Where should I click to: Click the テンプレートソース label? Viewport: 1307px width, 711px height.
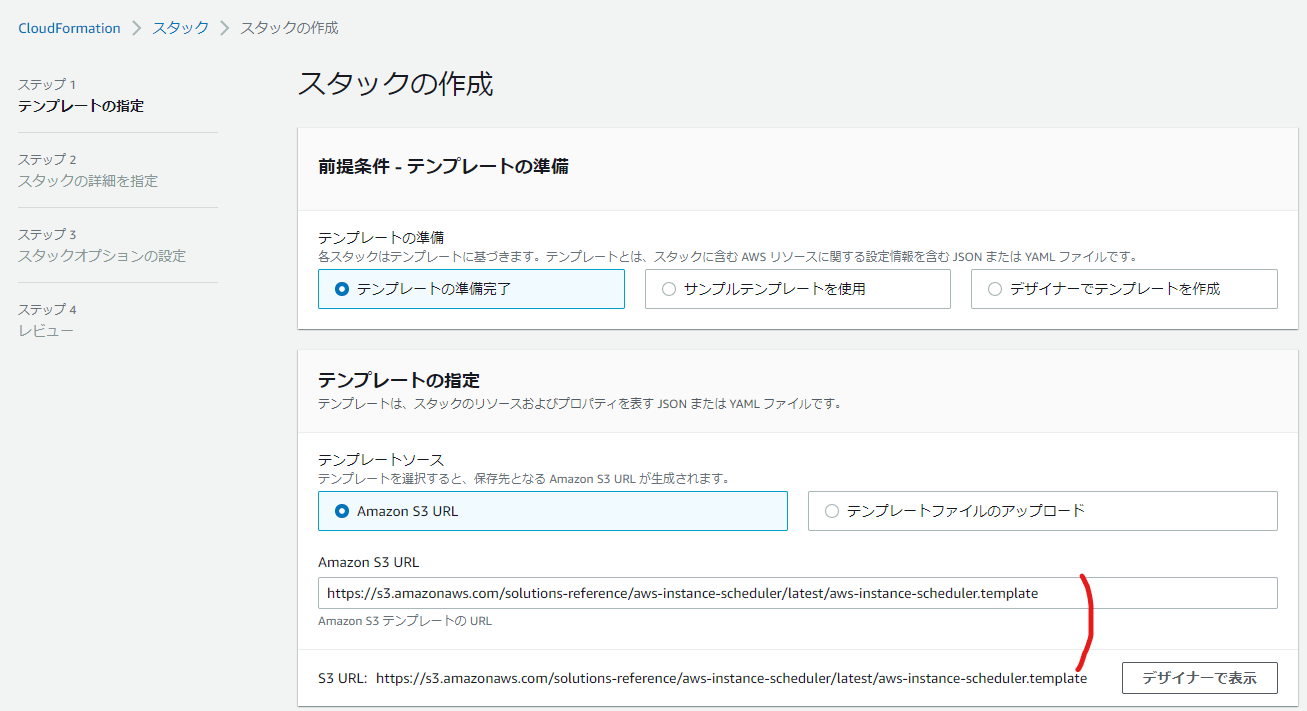pos(381,460)
